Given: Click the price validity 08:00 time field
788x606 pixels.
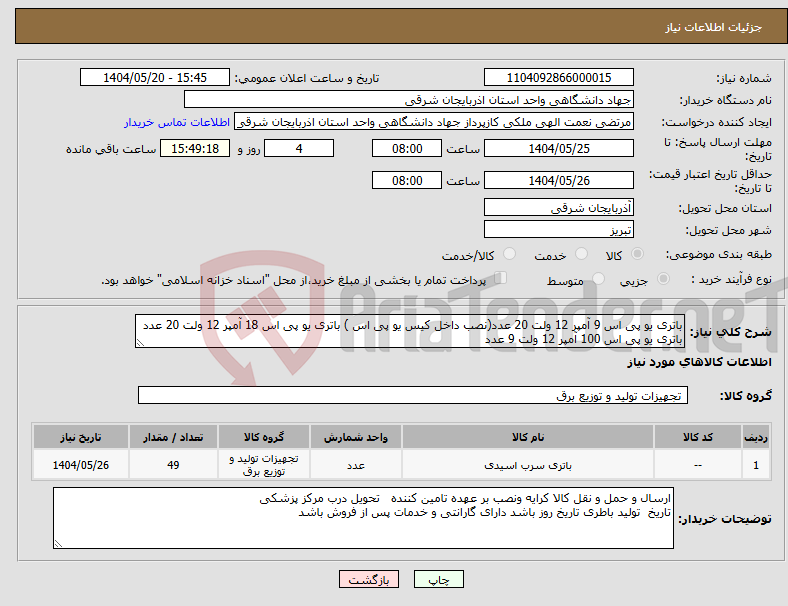Looking at the screenshot, I should pyautogui.click(x=407, y=180).
